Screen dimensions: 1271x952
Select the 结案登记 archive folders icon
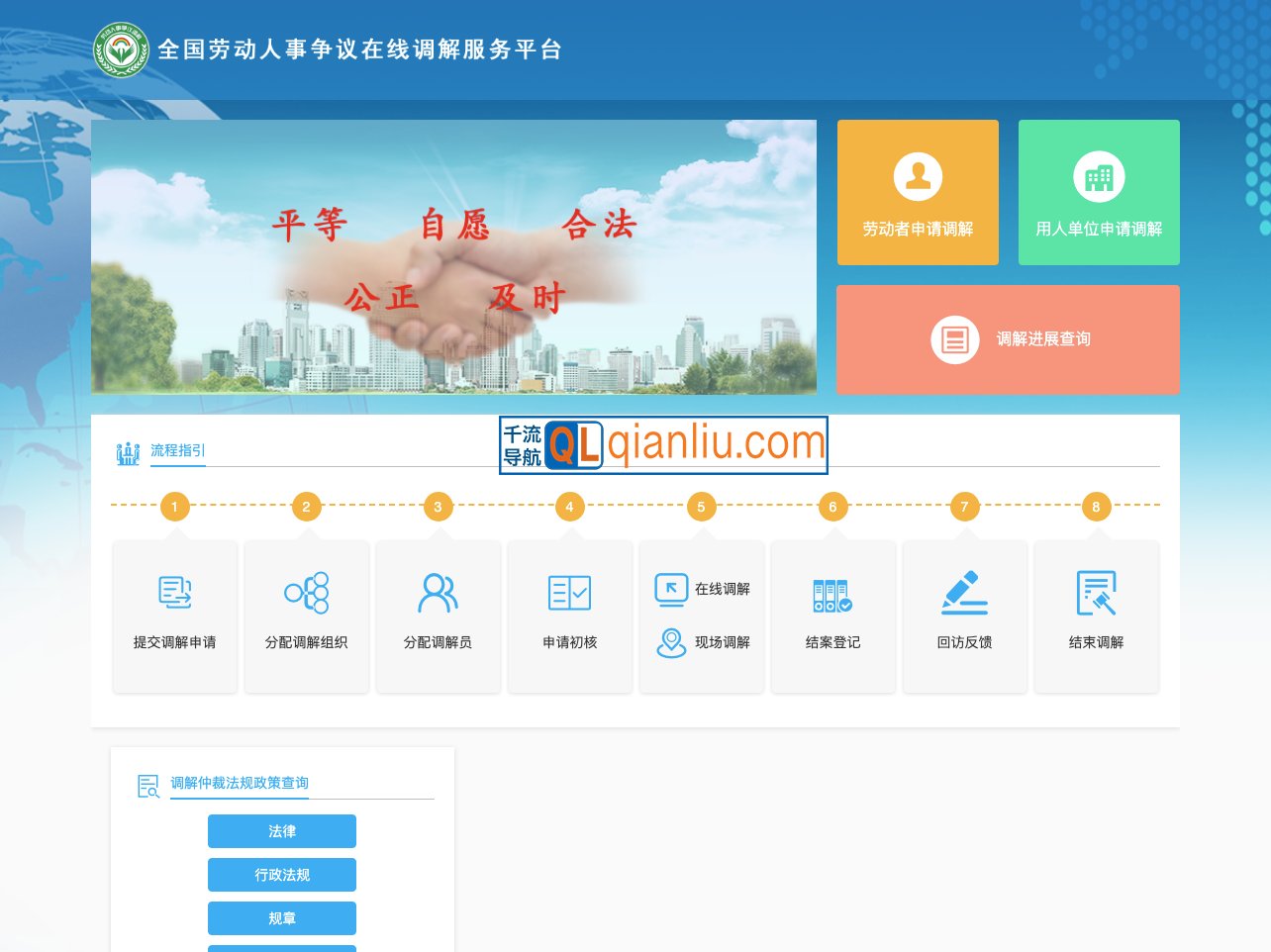click(x=832, y=591)
